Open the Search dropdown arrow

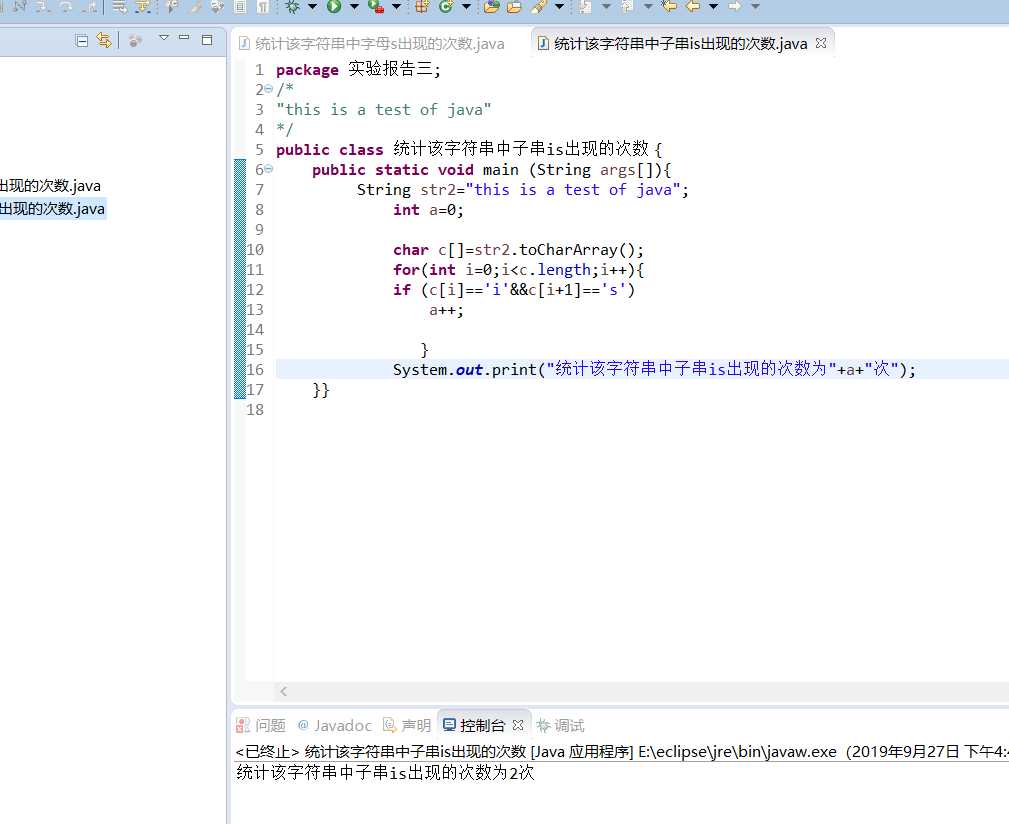click(559, 6)
